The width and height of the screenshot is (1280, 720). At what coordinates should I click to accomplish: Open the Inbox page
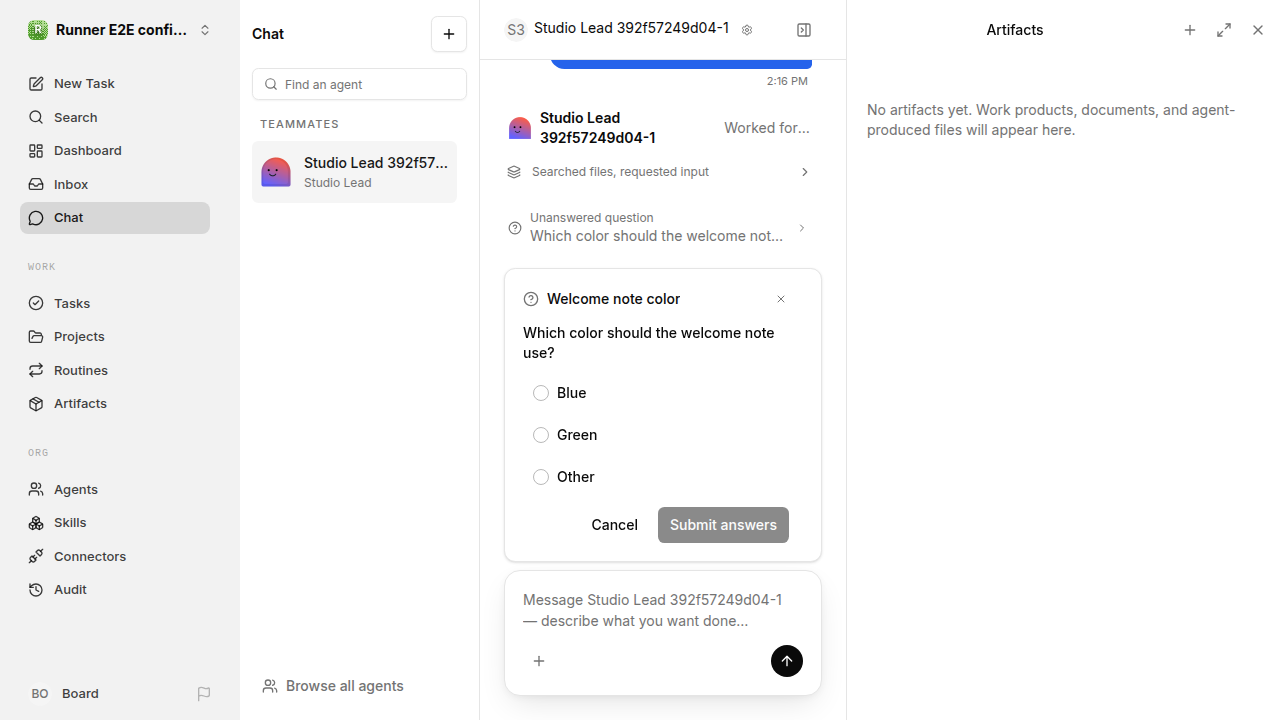[115, 185]
